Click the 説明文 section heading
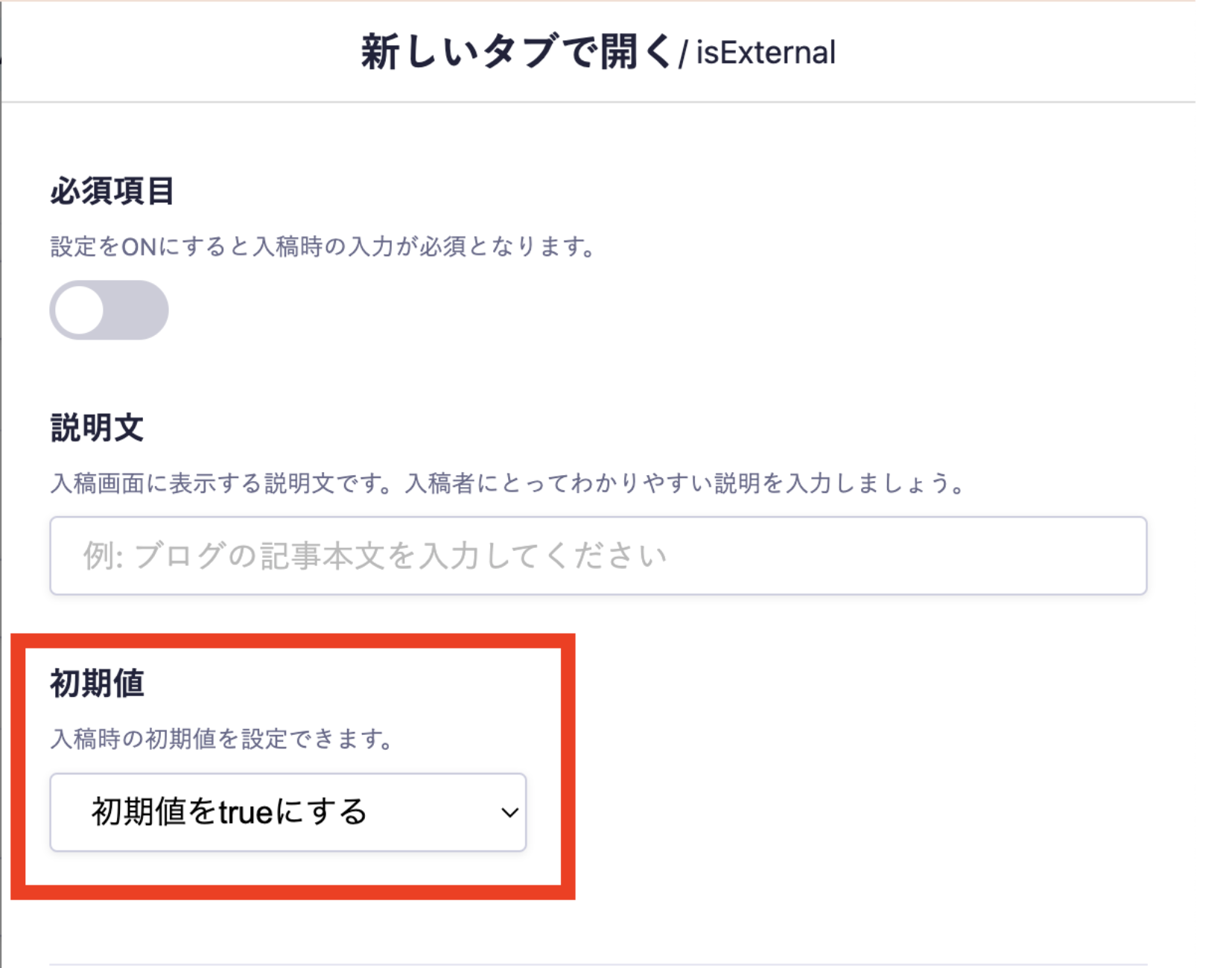 [x=97, y=428]
